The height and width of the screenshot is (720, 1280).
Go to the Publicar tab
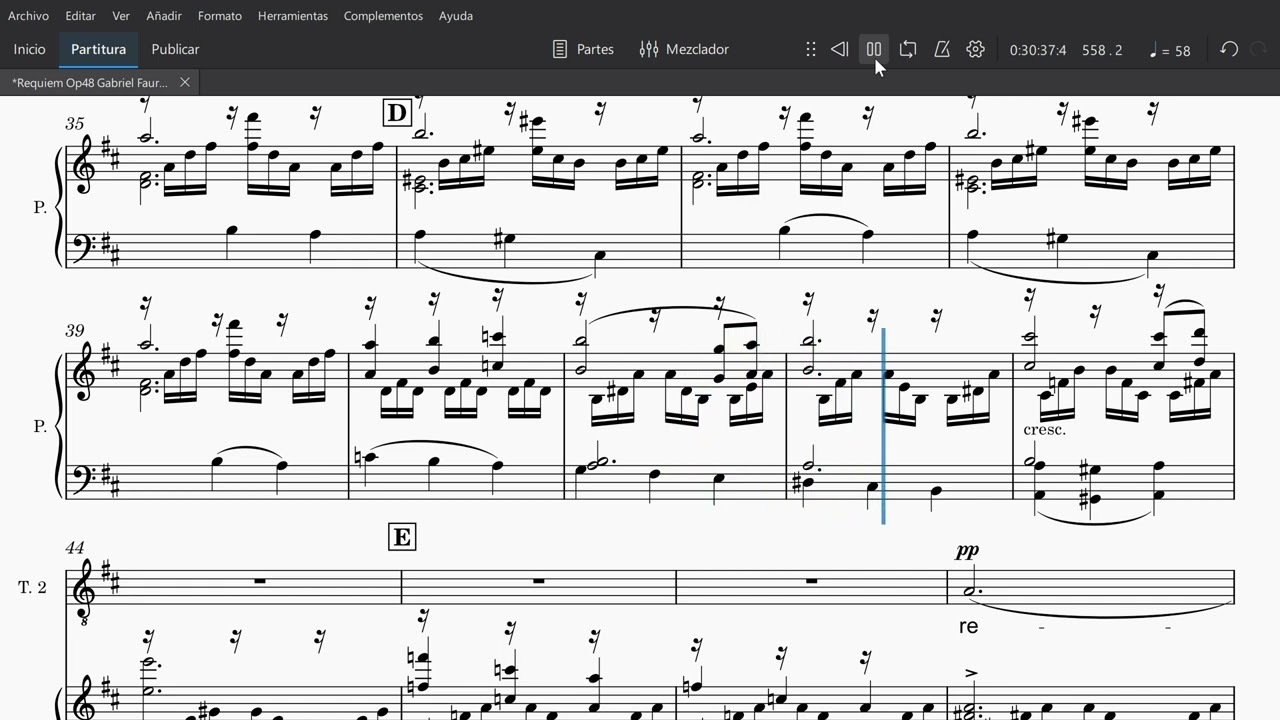coord(175,49)
